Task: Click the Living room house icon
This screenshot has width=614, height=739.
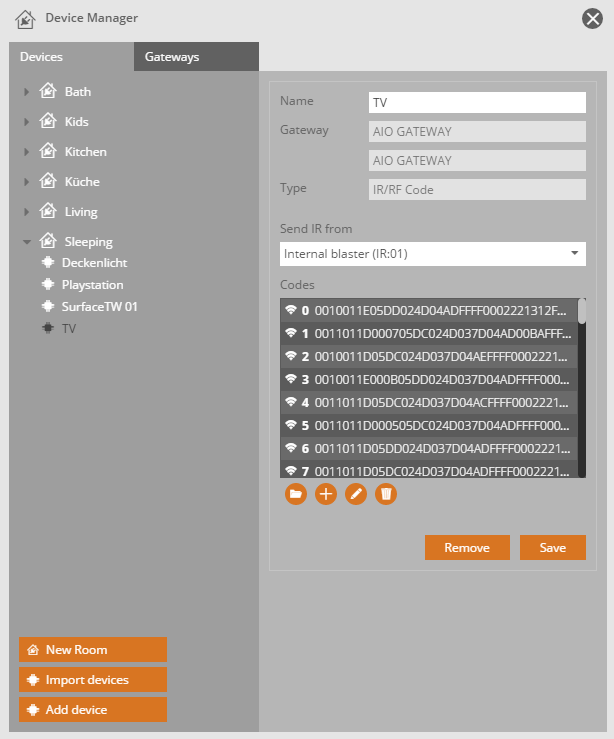Action: (x=47, y=212)
